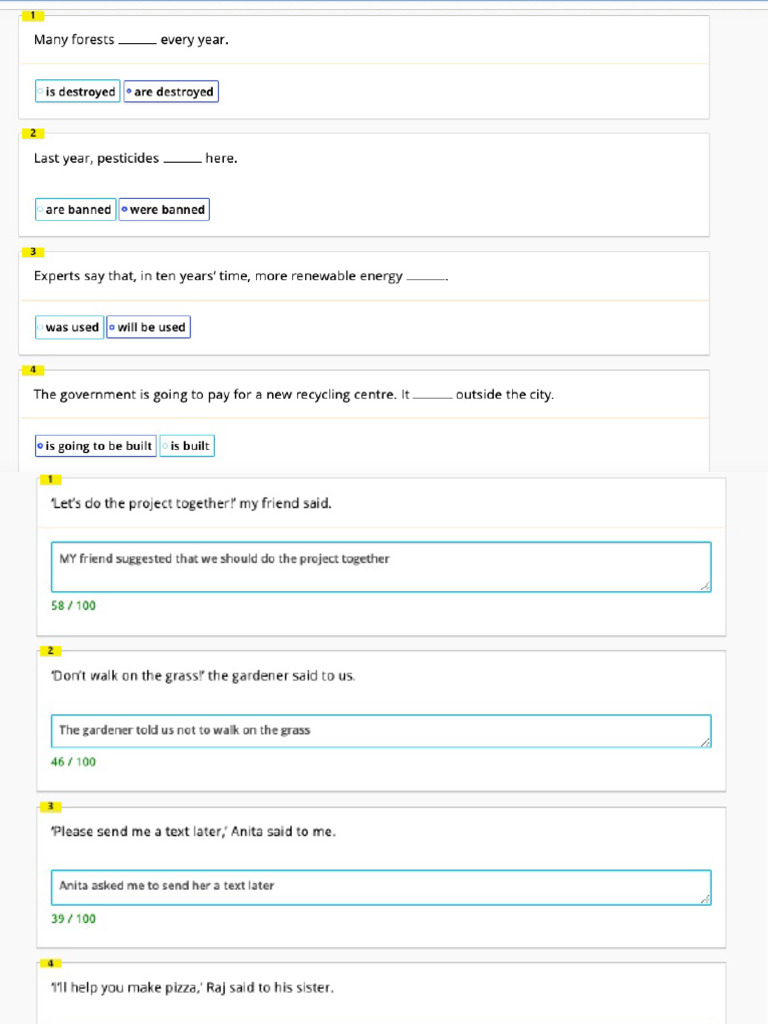Choose the 'was used' option
Image resolution: width=768 pixels, height=1024 pixels.
(x=69, y=327)
